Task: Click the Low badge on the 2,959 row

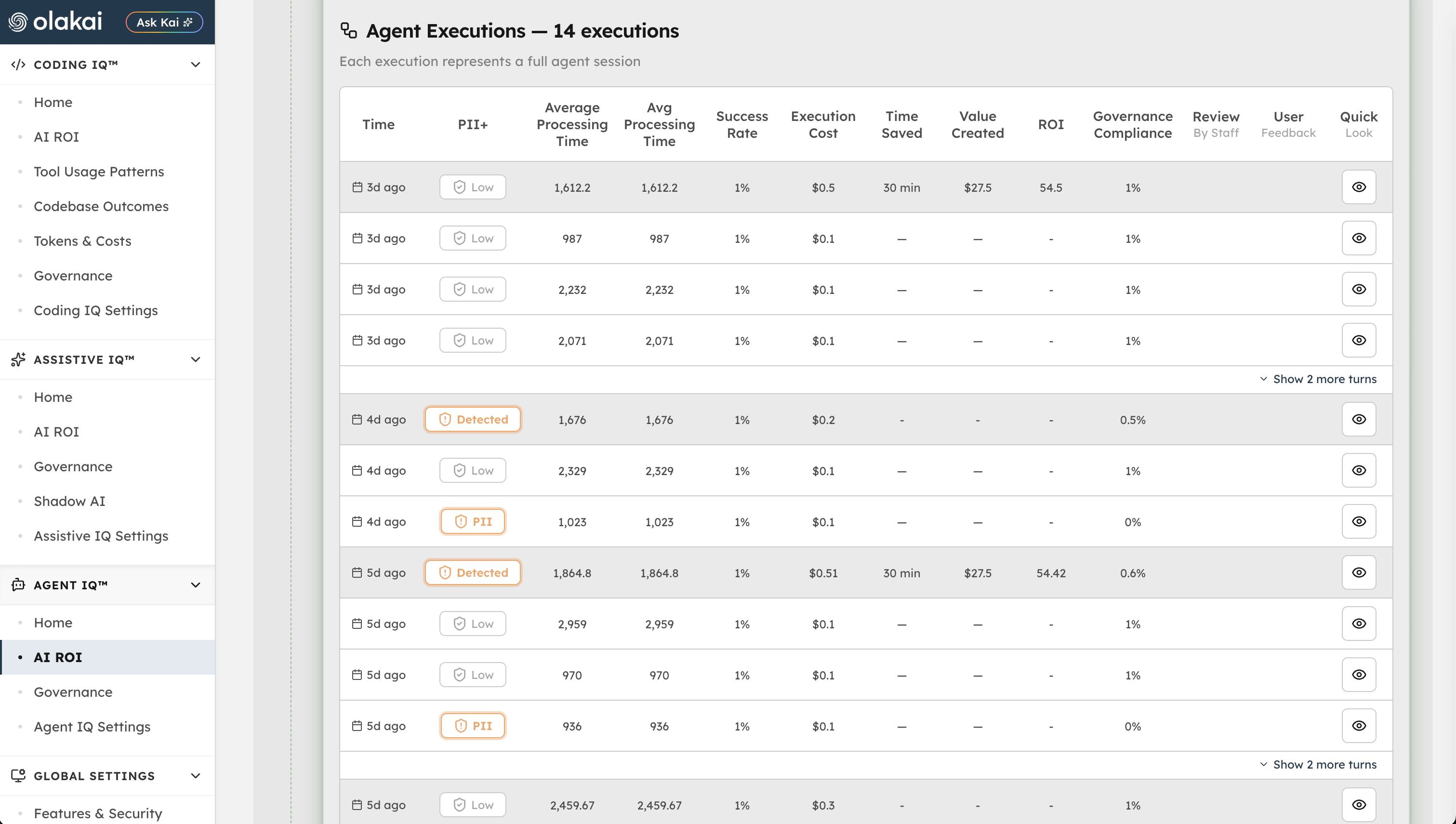Action: 473,624
